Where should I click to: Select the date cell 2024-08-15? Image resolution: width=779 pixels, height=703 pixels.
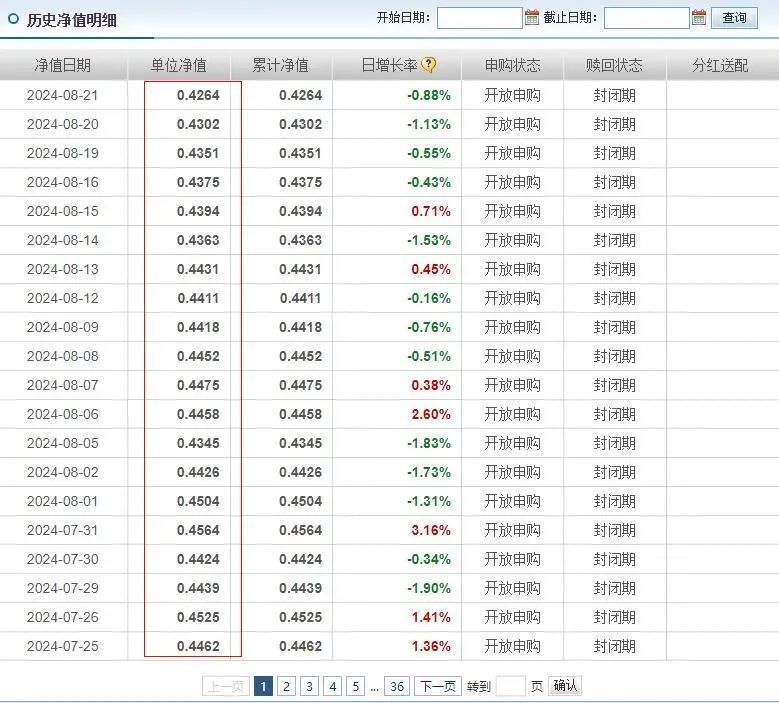63,211
